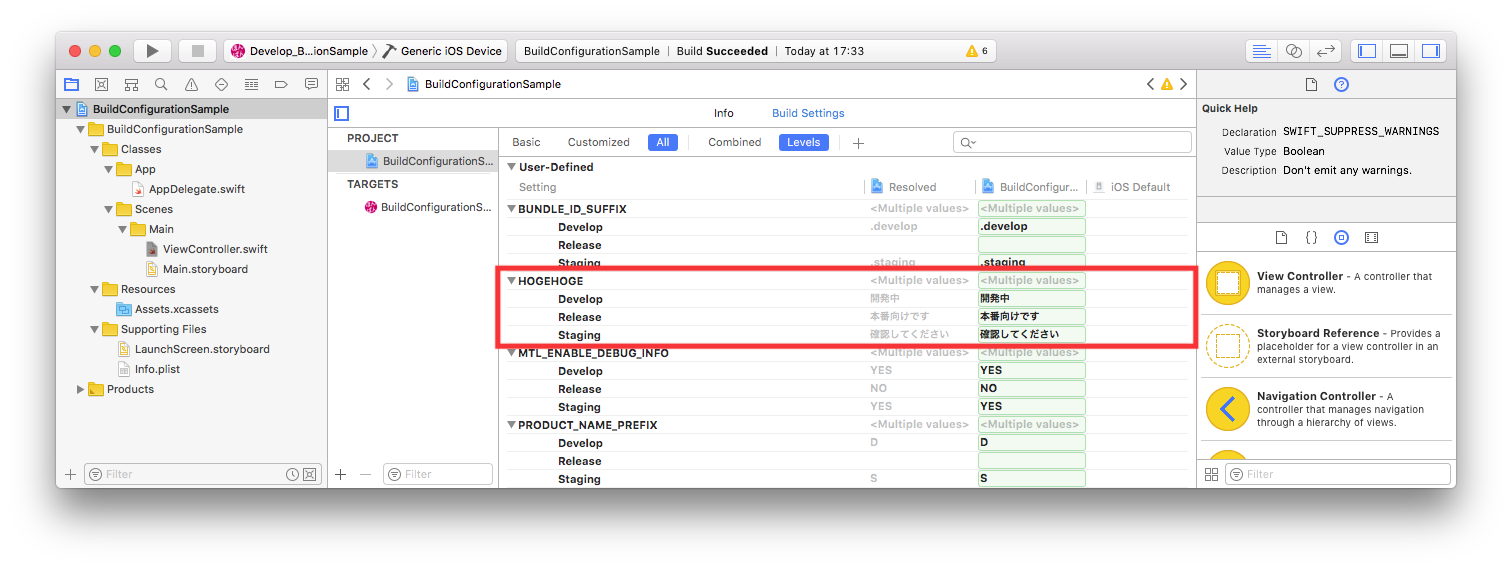Viewport: 1512px width, 568px height.
Task: Select the Build Settings tab
Action: click(808, 113)
